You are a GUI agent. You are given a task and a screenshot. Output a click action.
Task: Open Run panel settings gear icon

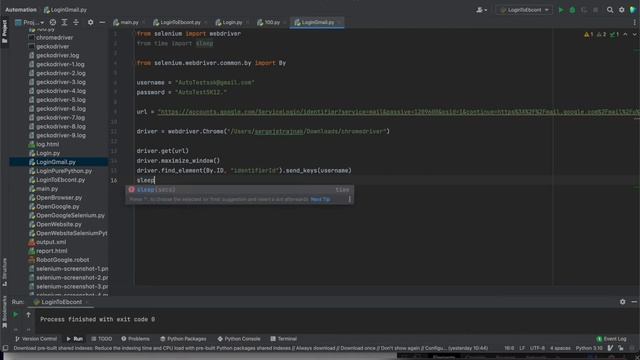coord(622,302)
